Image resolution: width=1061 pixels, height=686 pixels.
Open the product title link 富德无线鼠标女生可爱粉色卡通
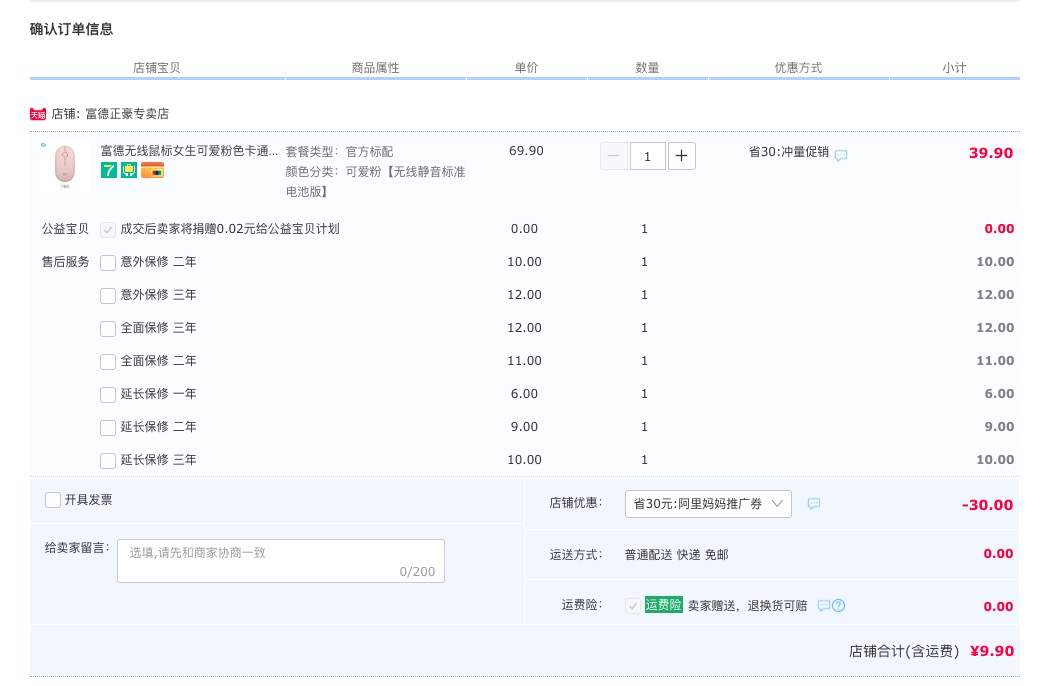point(189,151)
